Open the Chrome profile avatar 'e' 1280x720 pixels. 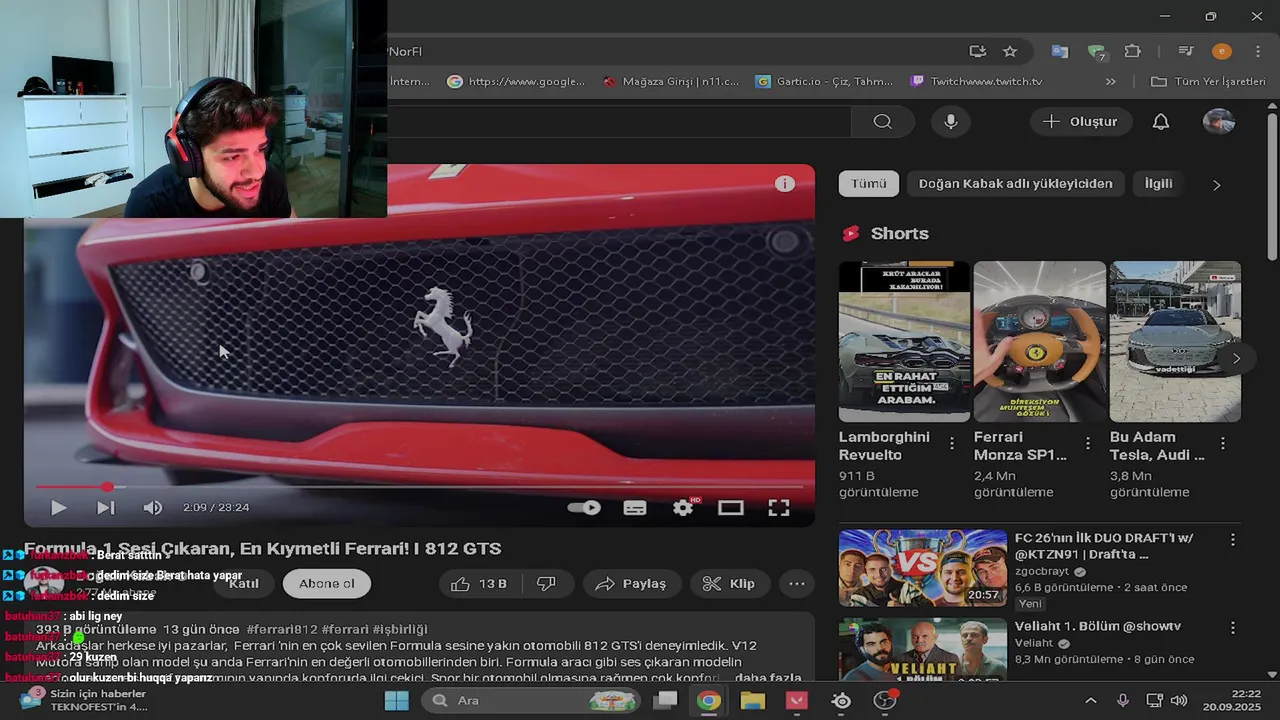[1221, 51]
